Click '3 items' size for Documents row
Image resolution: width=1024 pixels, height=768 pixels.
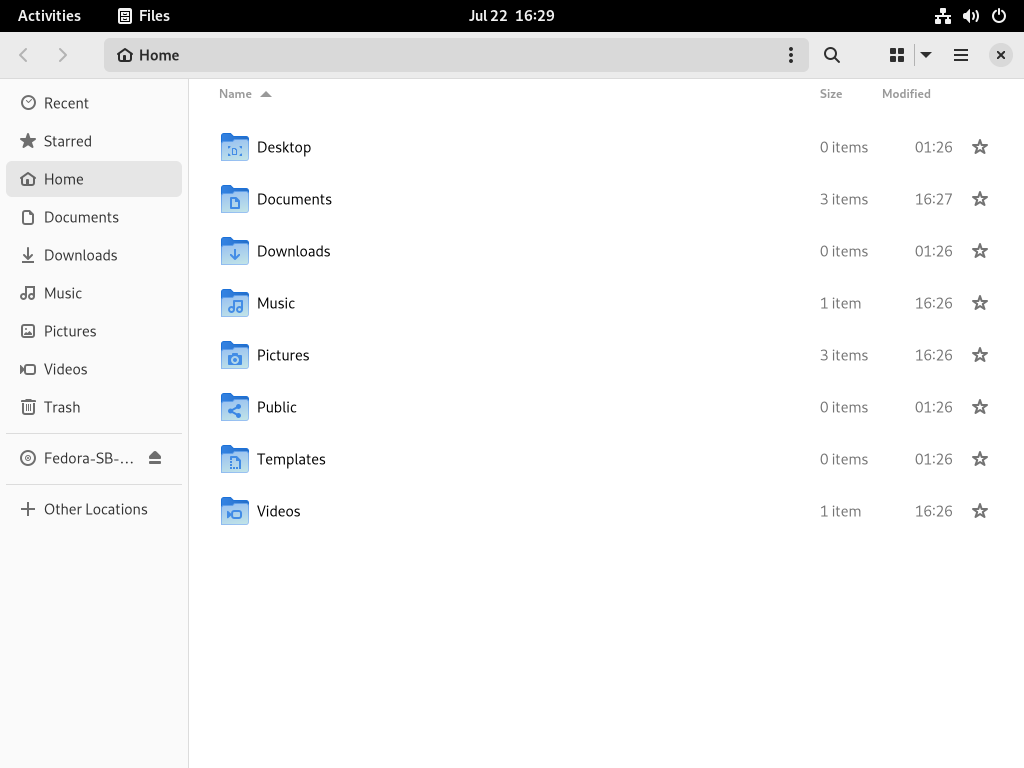(844, 199)
